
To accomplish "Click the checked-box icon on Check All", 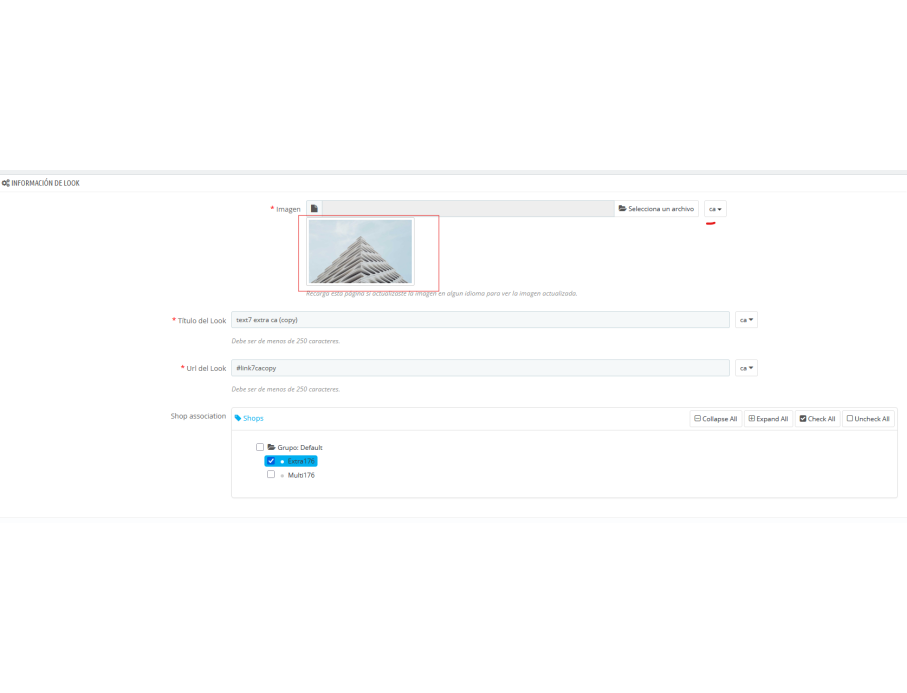I will [803, 418].
